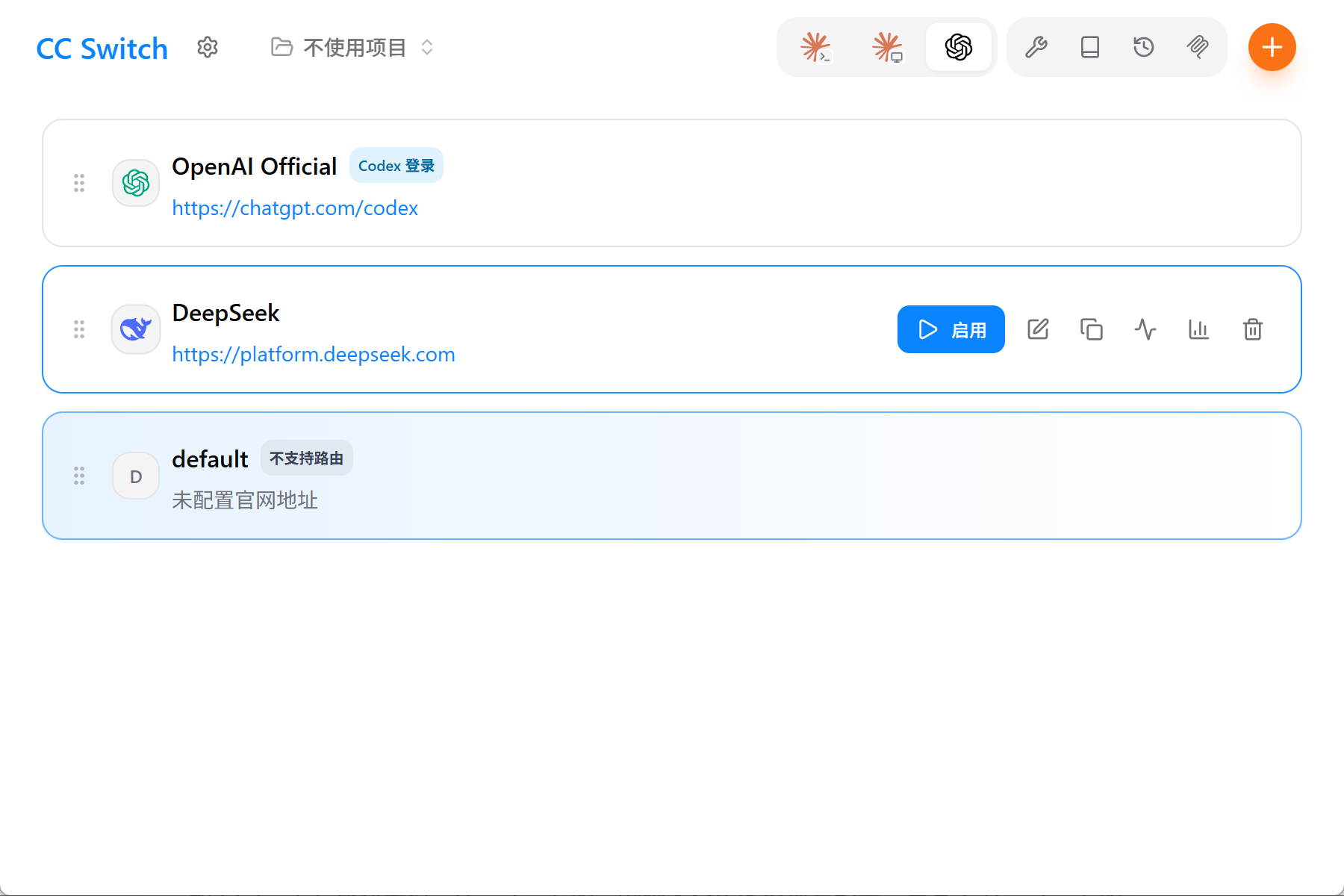Click the default provider drag handle
This screenshot has width=1344, height=896.
[79, 476]
